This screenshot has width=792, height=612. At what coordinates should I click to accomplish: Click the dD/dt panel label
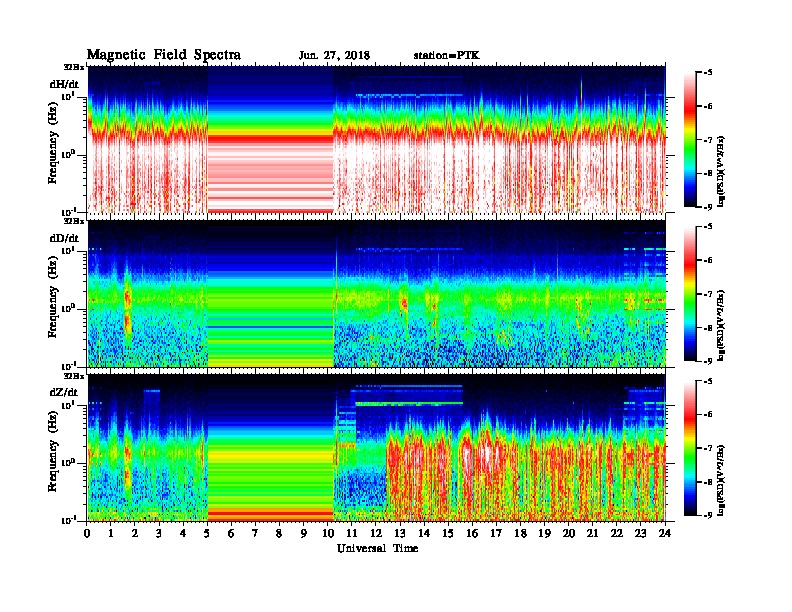(64, 238)
